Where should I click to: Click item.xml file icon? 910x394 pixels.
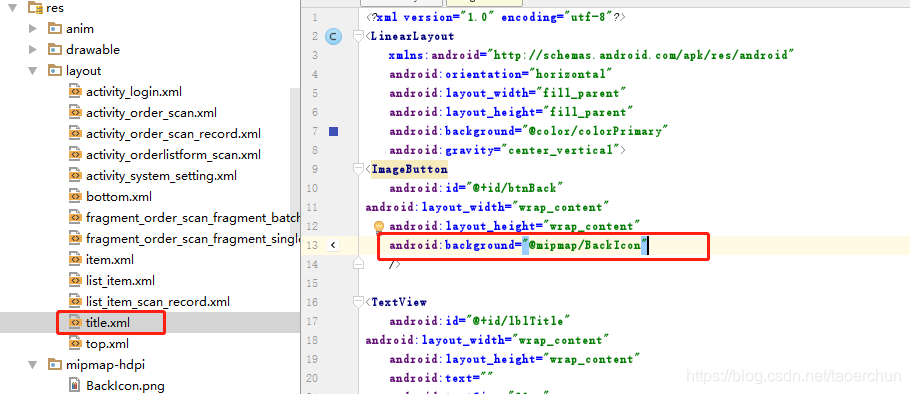click(75, 259)
